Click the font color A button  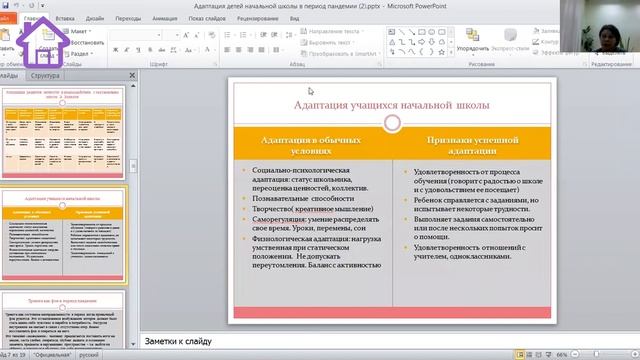pyautogui.click(x=207, y=50)
